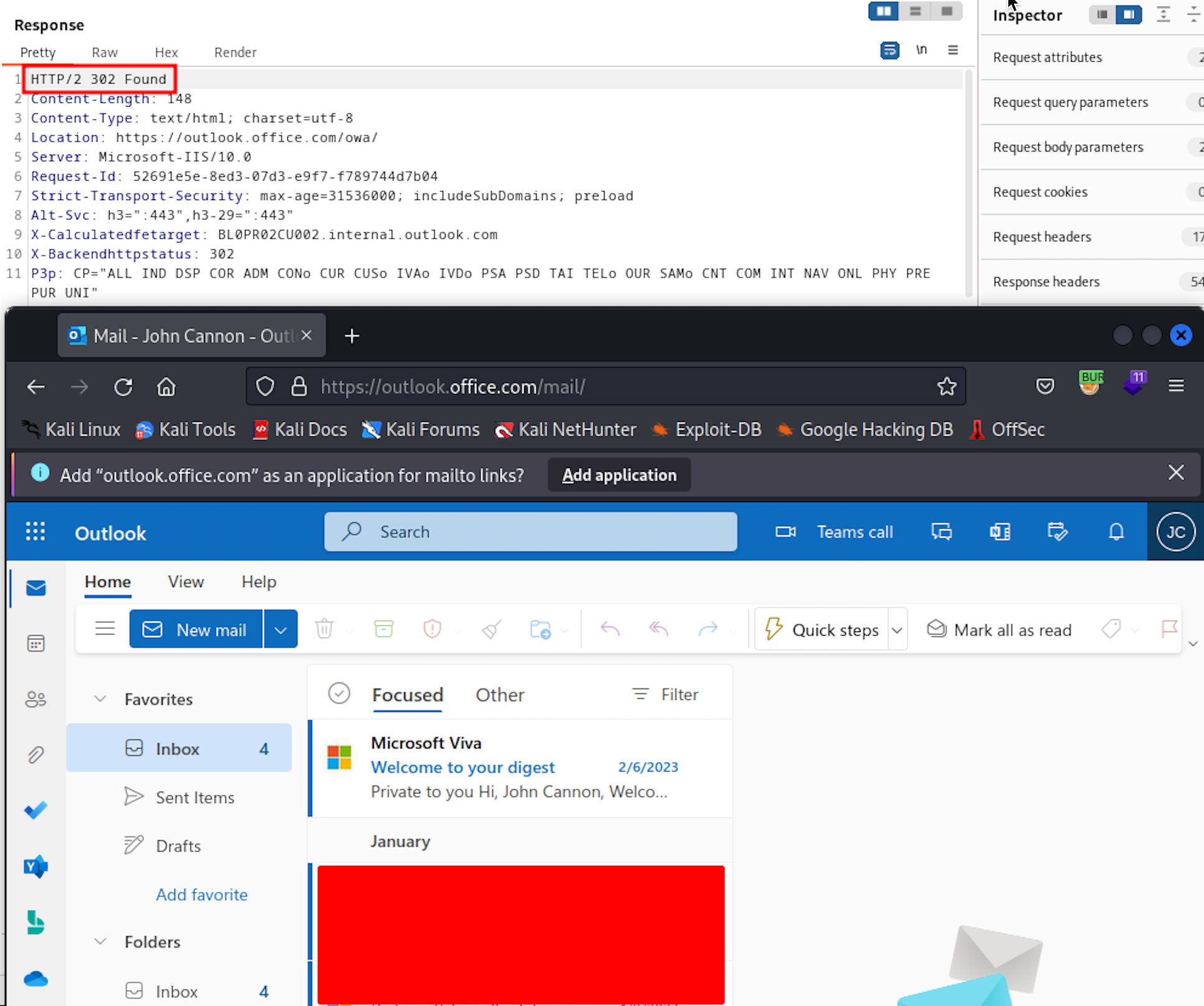The width and height of the screenshot is (1204, 1006).
Task: Open the Firefox hamburger menu
Action: pos(1176,386)
